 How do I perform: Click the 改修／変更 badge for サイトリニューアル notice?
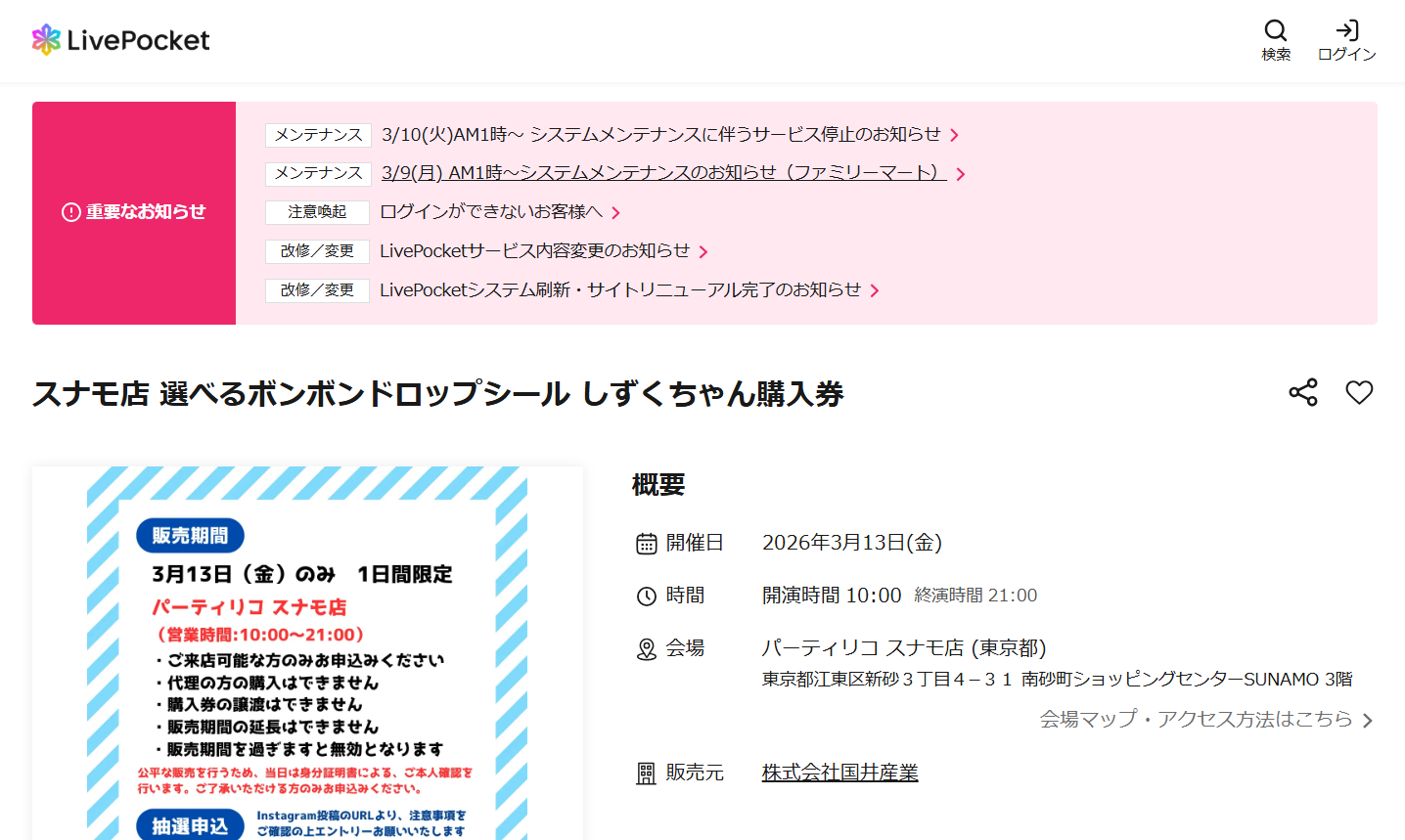tap(317, 290)
